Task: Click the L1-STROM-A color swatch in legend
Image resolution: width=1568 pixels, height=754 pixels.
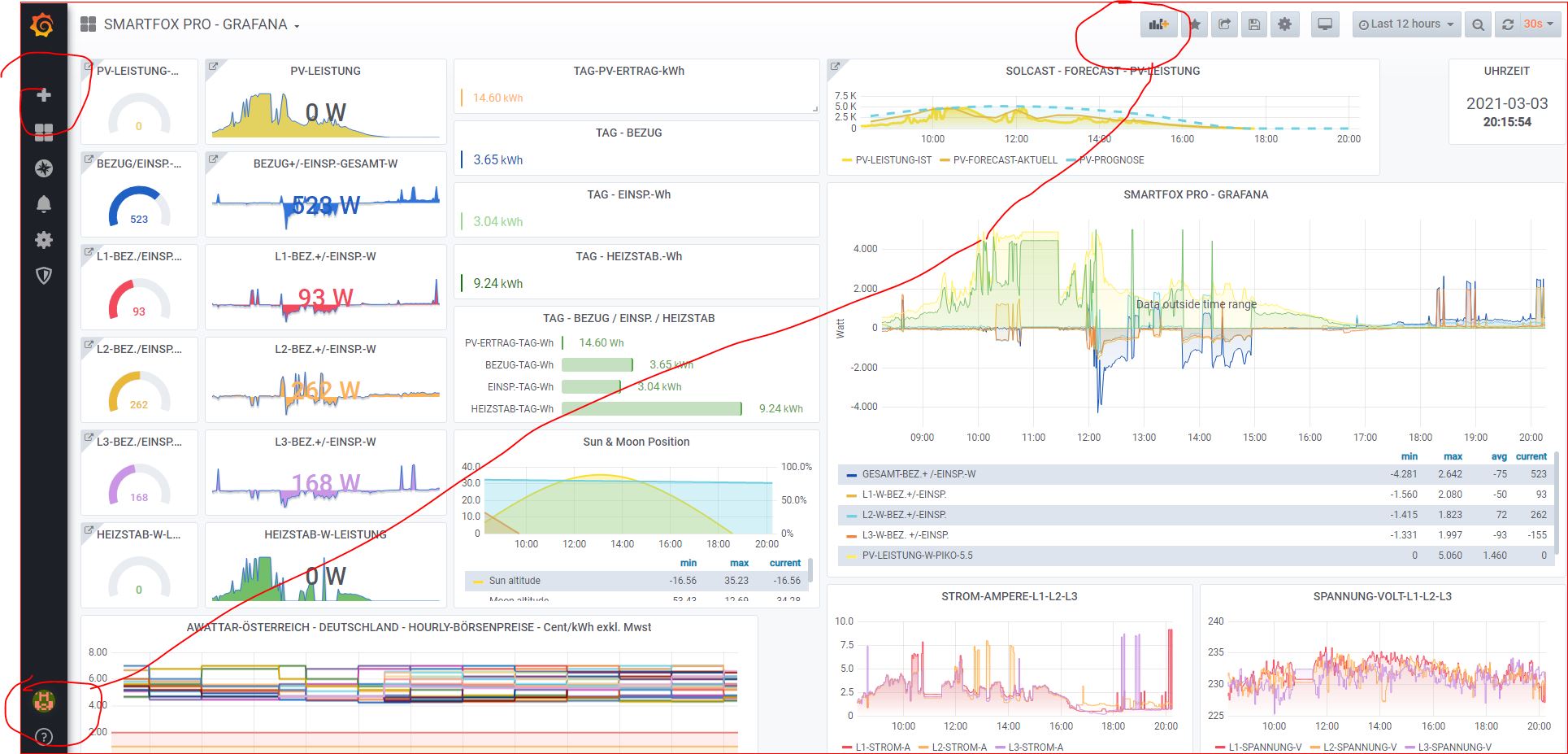Action: pos(846,747)
